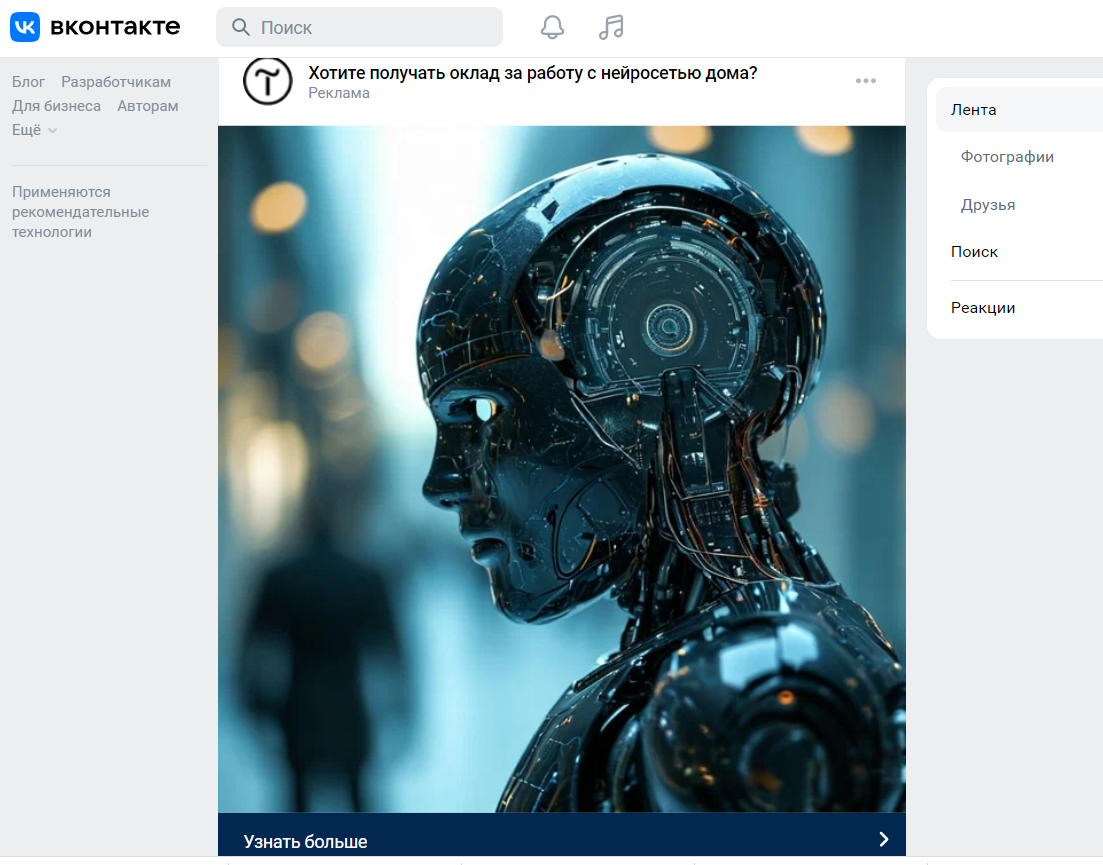Select the Друзья filter
Image resolution: width=1103 pixels, height=865 pixels.
pos(988,205)
